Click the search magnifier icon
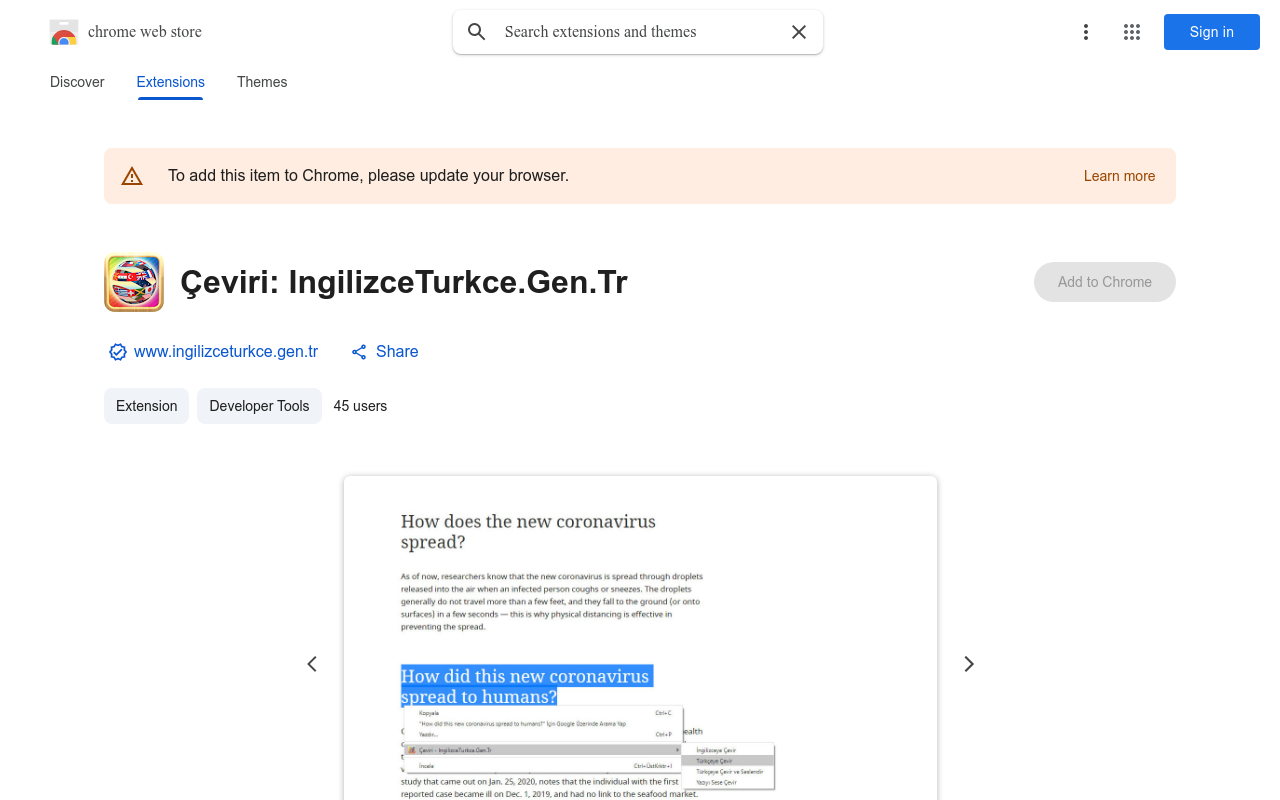Viewport: 1280px width, 800px height. point(477,32)
